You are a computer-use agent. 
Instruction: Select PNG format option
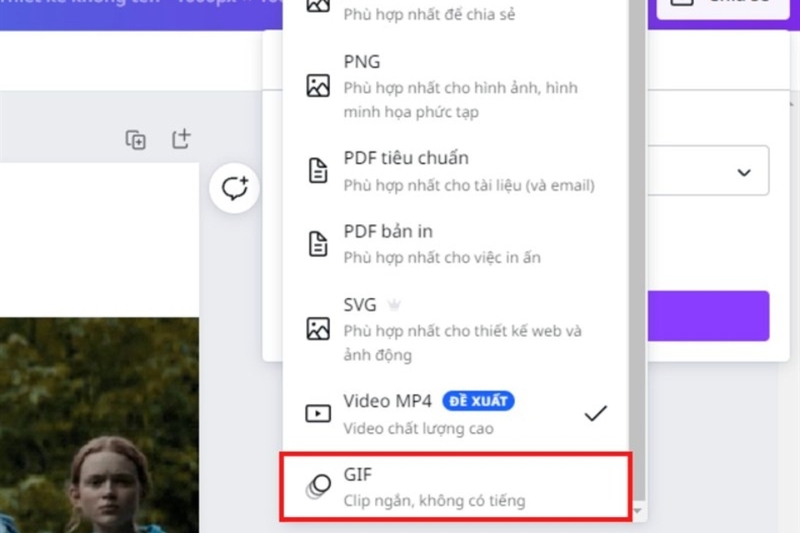(x=456, y=86)
